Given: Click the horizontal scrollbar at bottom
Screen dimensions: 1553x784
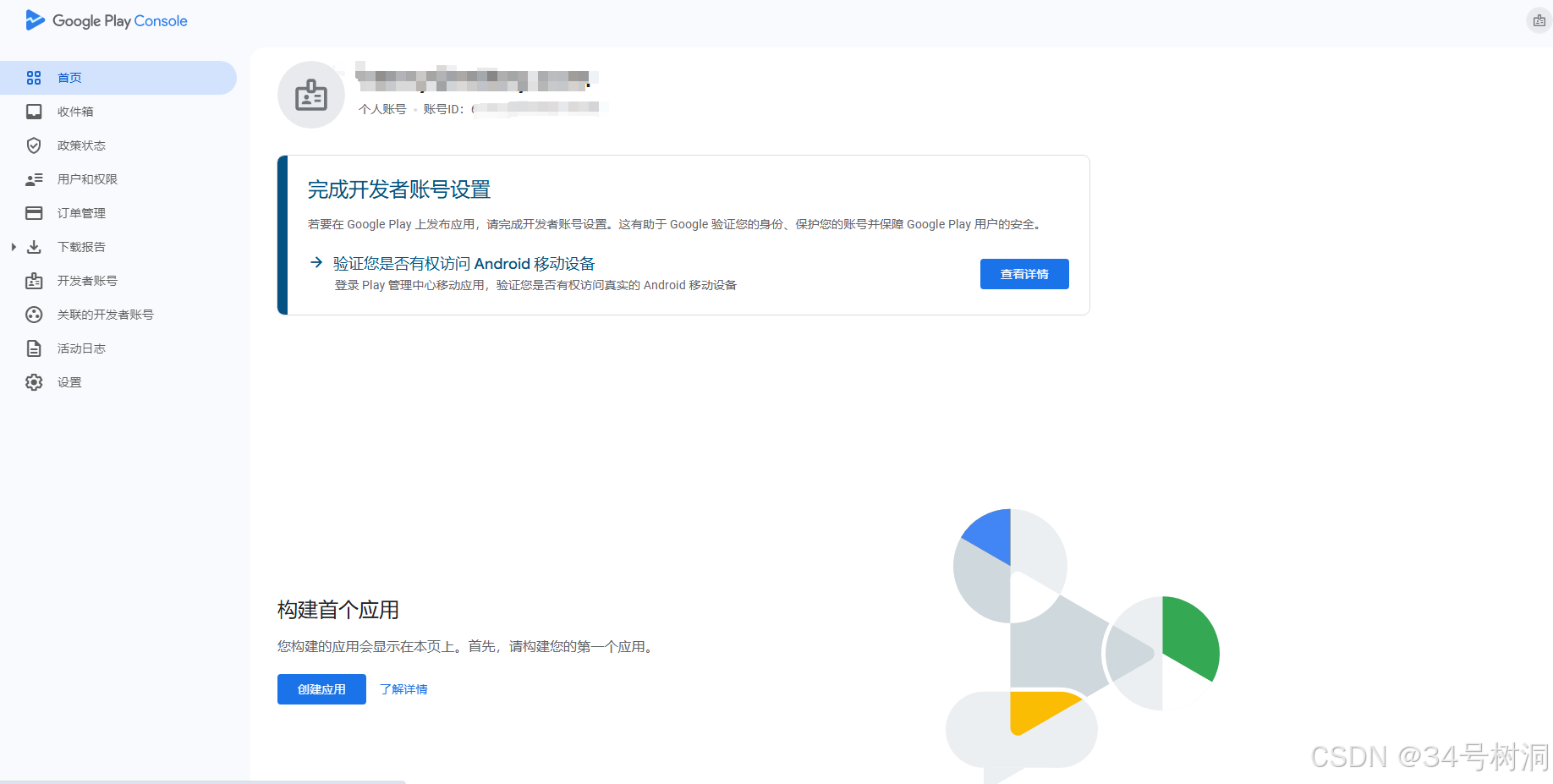Looking at the screenshot, I should (x=203, y=781).
